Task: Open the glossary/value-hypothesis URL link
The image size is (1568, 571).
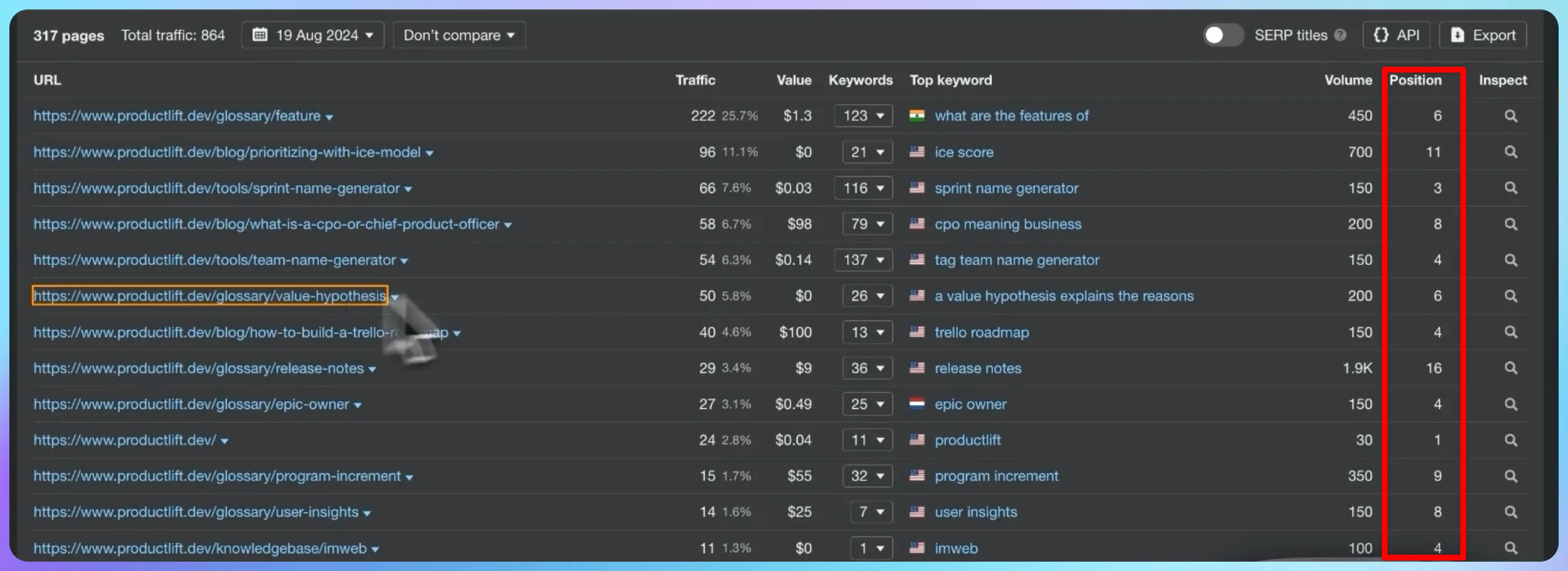Action: (x=210, y=295)
